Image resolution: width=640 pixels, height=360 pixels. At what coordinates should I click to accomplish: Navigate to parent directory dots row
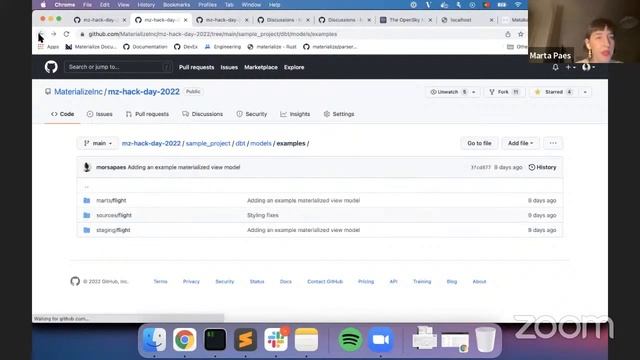point(87,187)
